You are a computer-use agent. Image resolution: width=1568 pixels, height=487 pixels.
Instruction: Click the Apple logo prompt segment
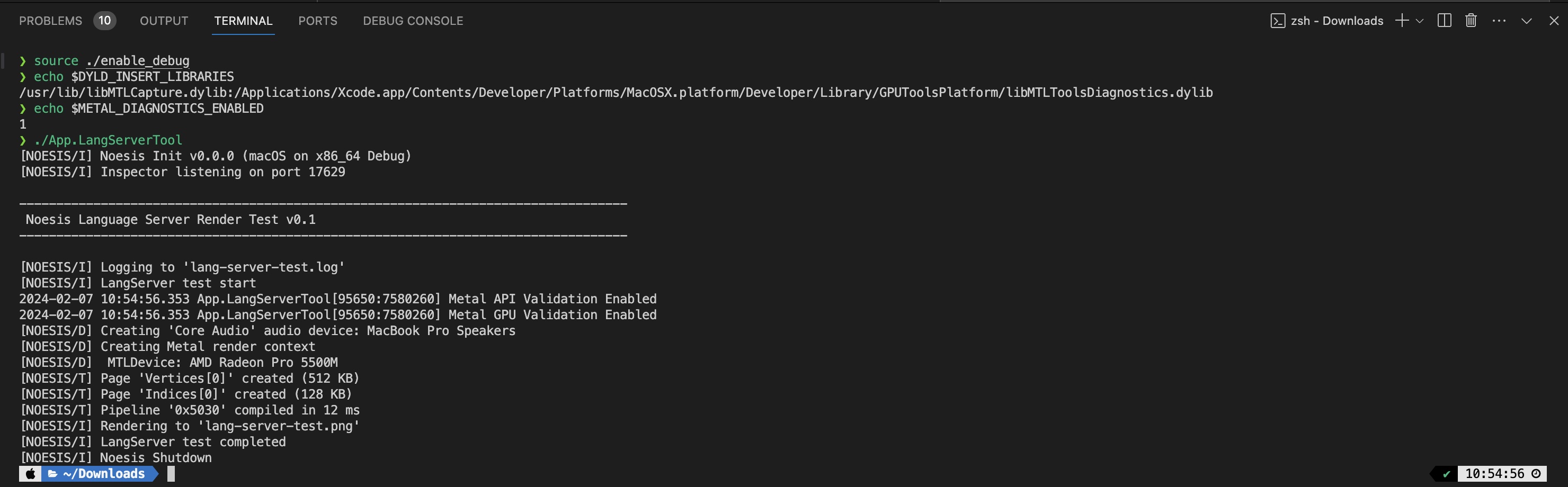(x=30, y=474)
